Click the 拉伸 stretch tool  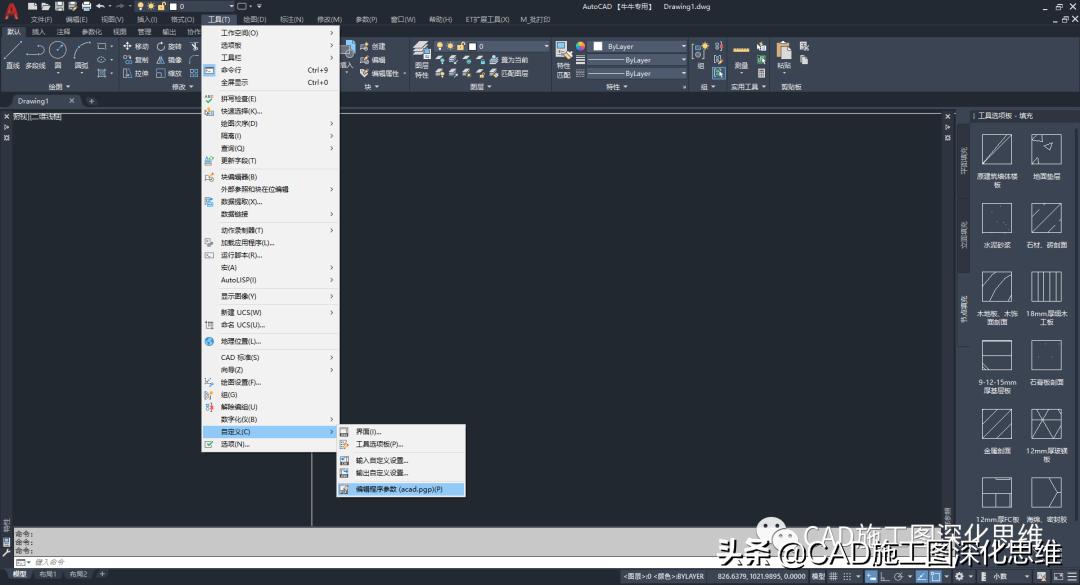(x=136, y=73)
